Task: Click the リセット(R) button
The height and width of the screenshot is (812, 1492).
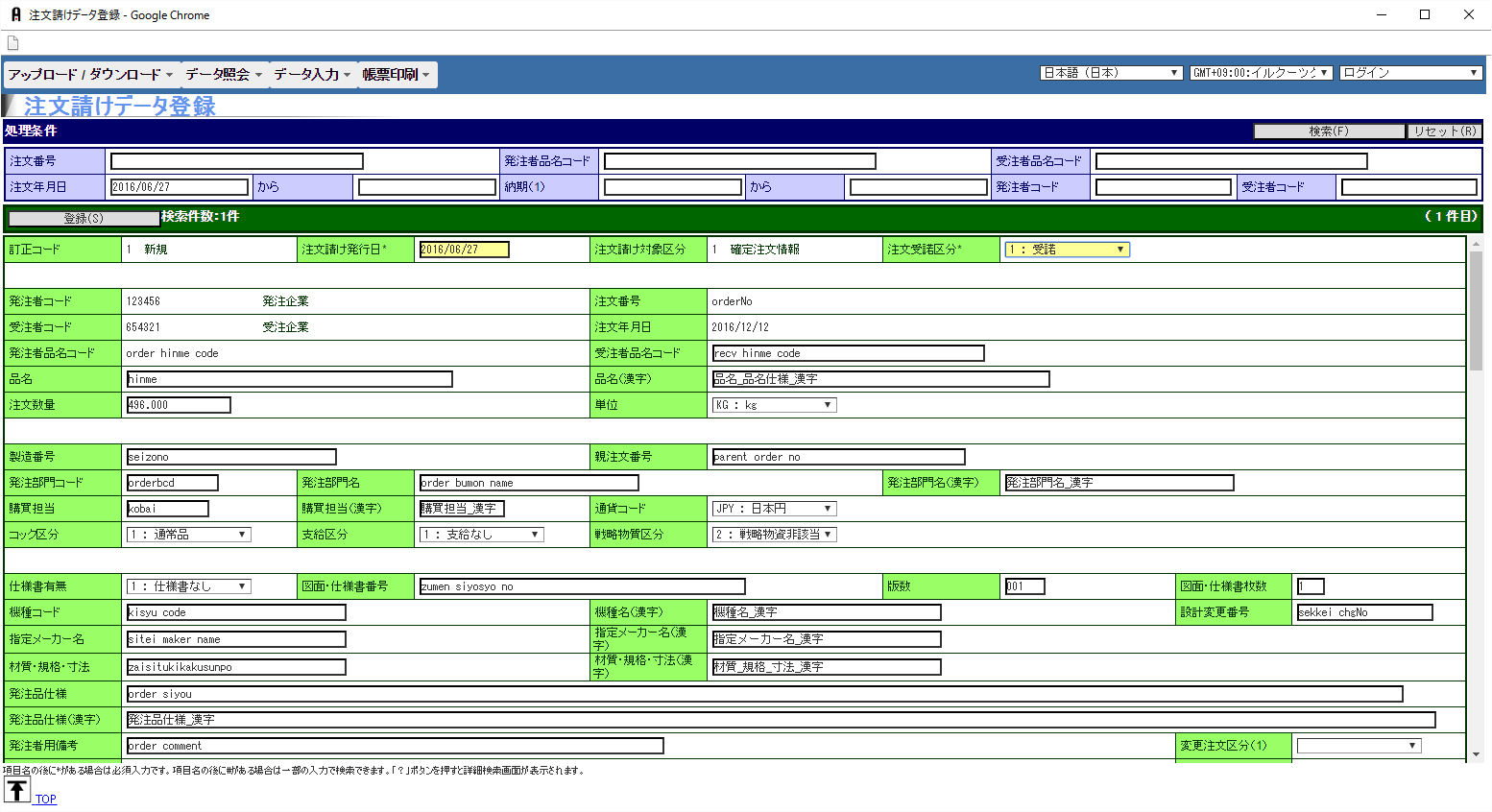Action: (x=1445, y=131)
